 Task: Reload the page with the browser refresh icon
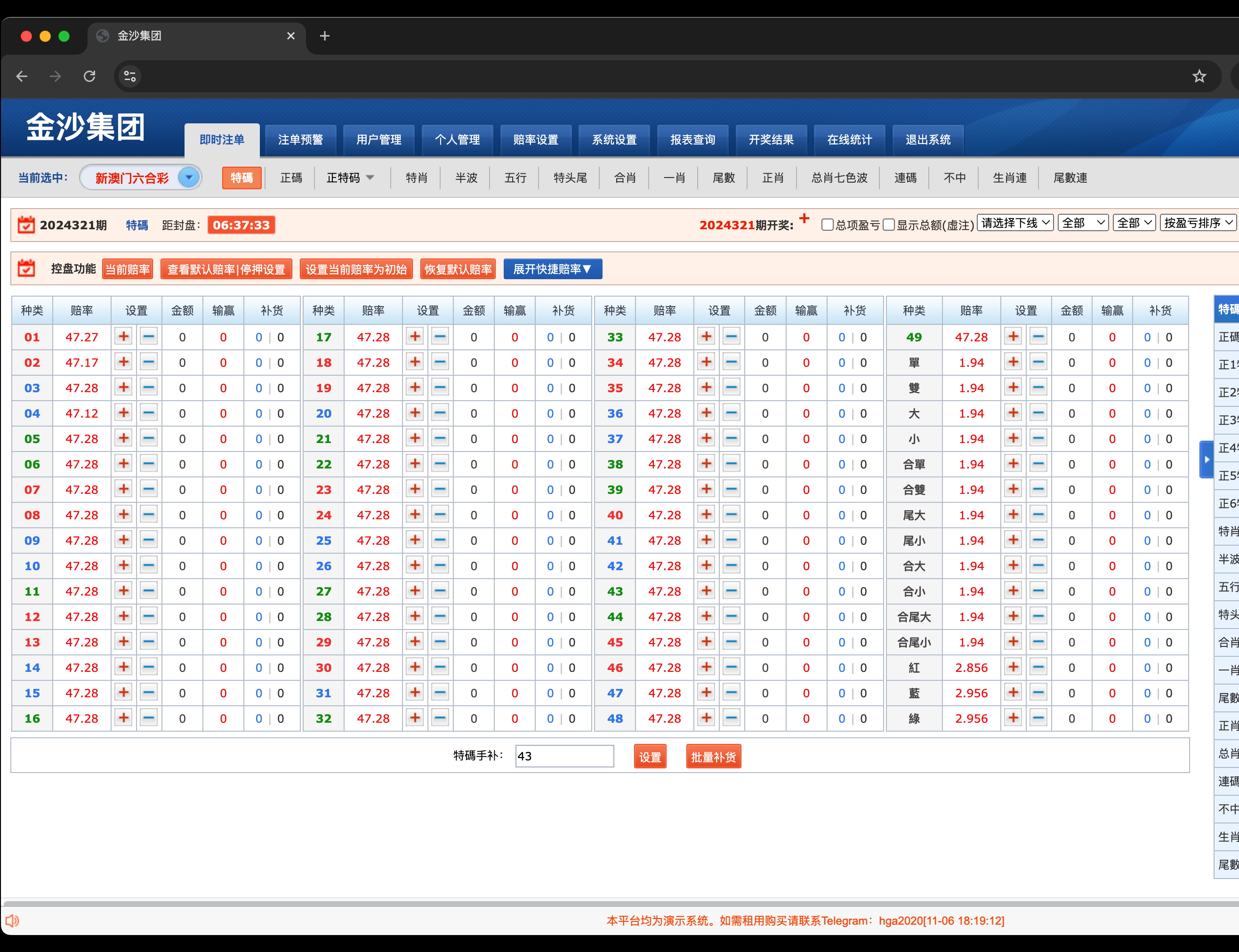coord(89,76)
